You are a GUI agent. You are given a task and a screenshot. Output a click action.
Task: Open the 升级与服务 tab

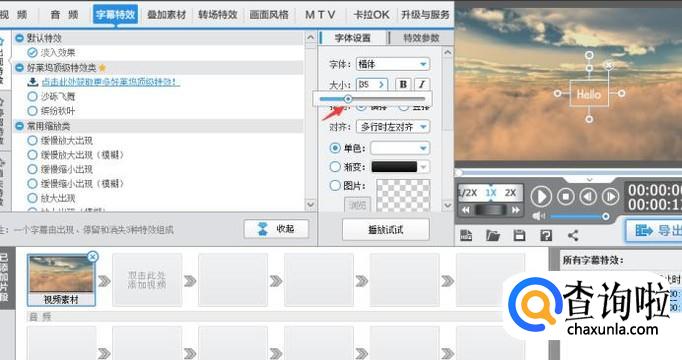(x=425, y=14)
